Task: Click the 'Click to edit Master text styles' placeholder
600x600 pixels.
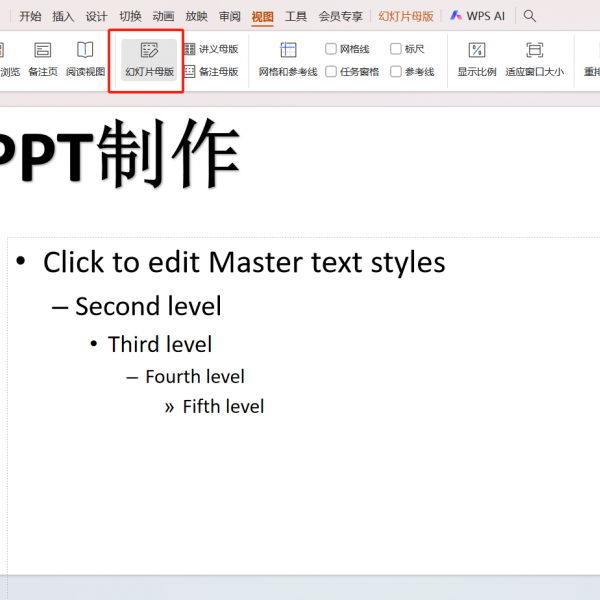Action: 244,263
